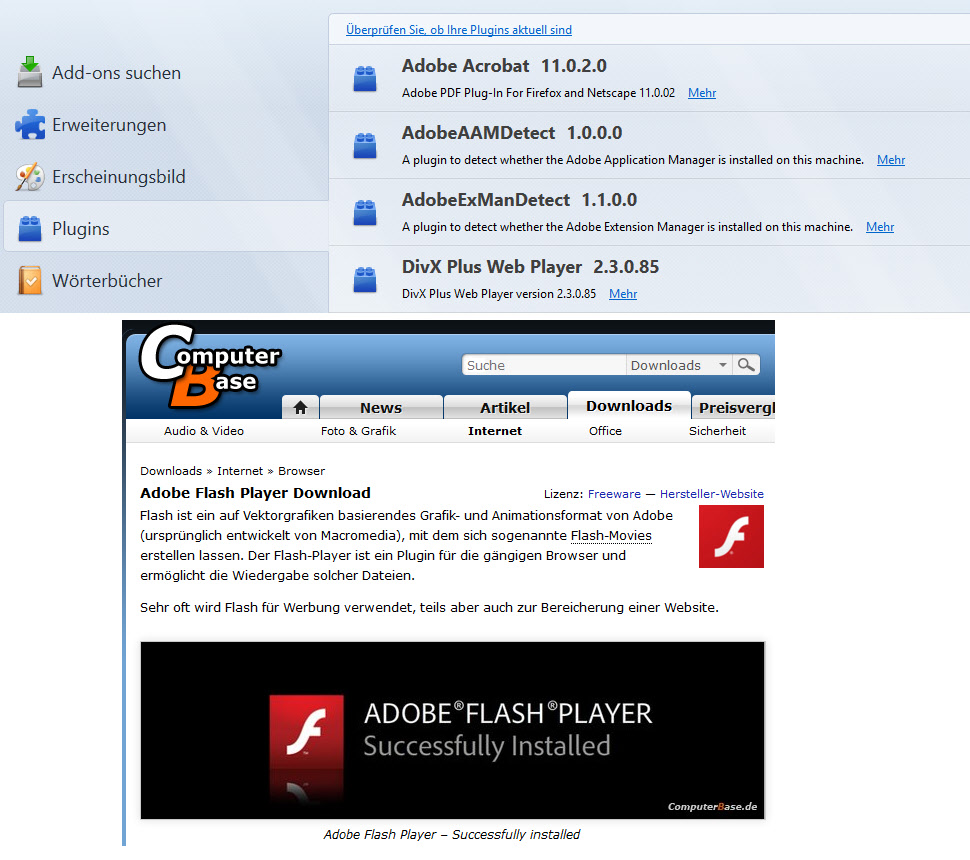Click the AdobeExManDetect 1.1.0.0 title
Screen dimensions: 970x860
coord(519,199)
